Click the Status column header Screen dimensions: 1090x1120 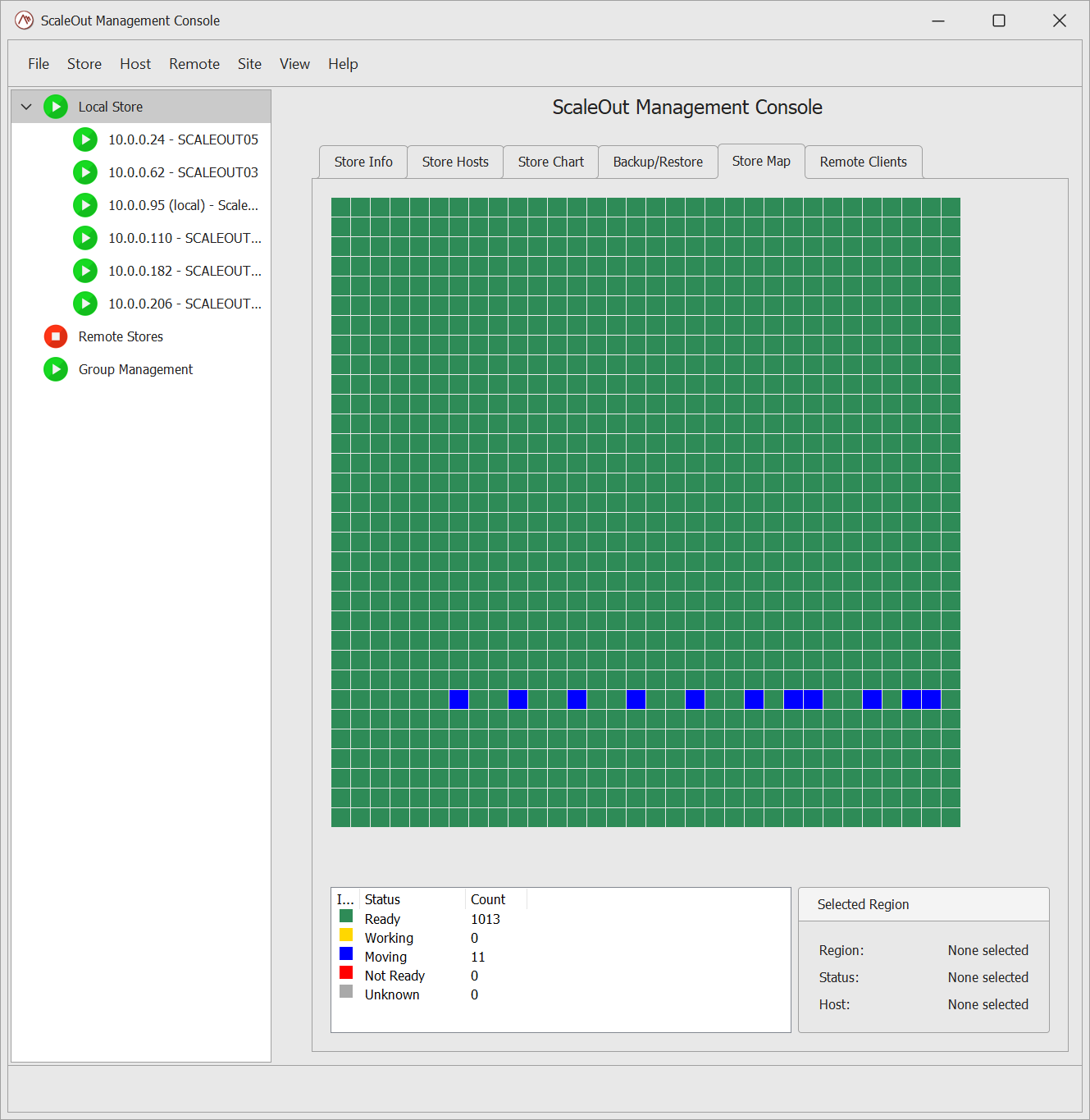tap(413, 899)
